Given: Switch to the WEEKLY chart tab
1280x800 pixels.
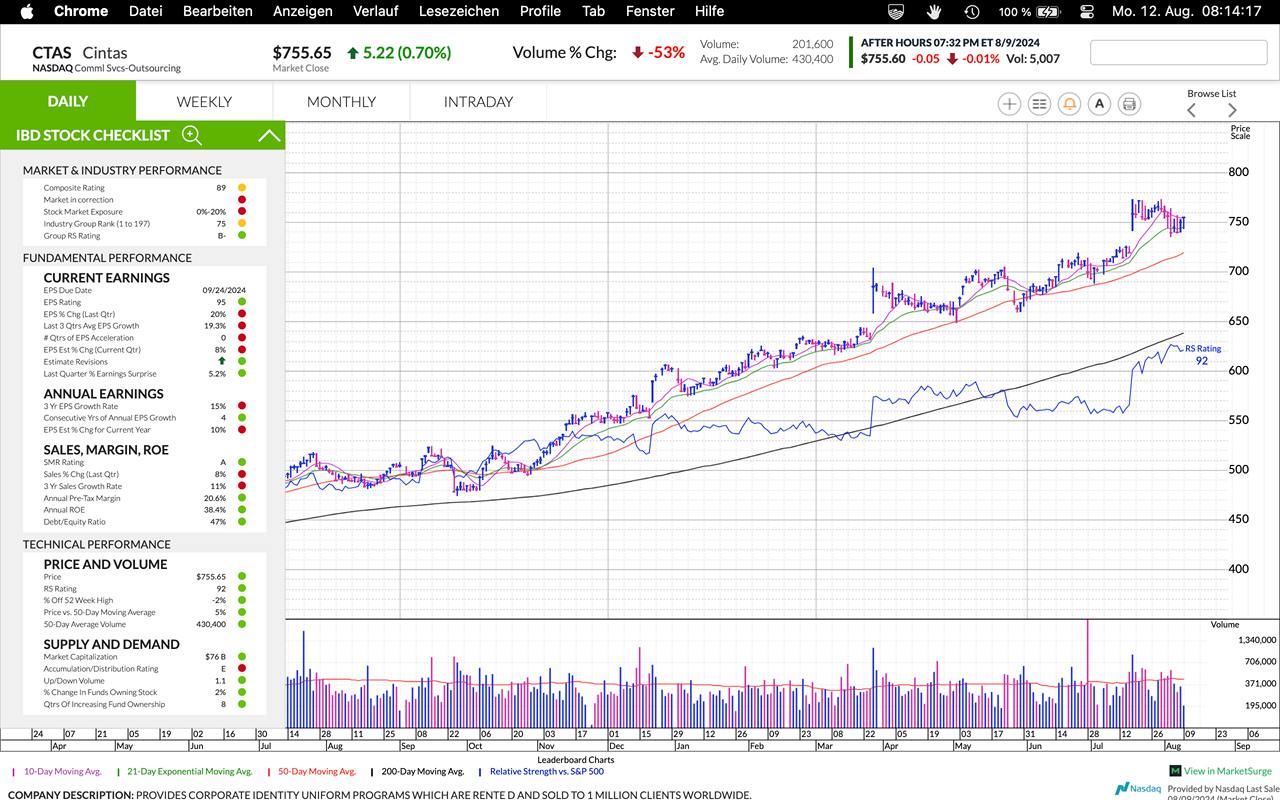Looking at the screenshot, I should click(x=204, y=101).
